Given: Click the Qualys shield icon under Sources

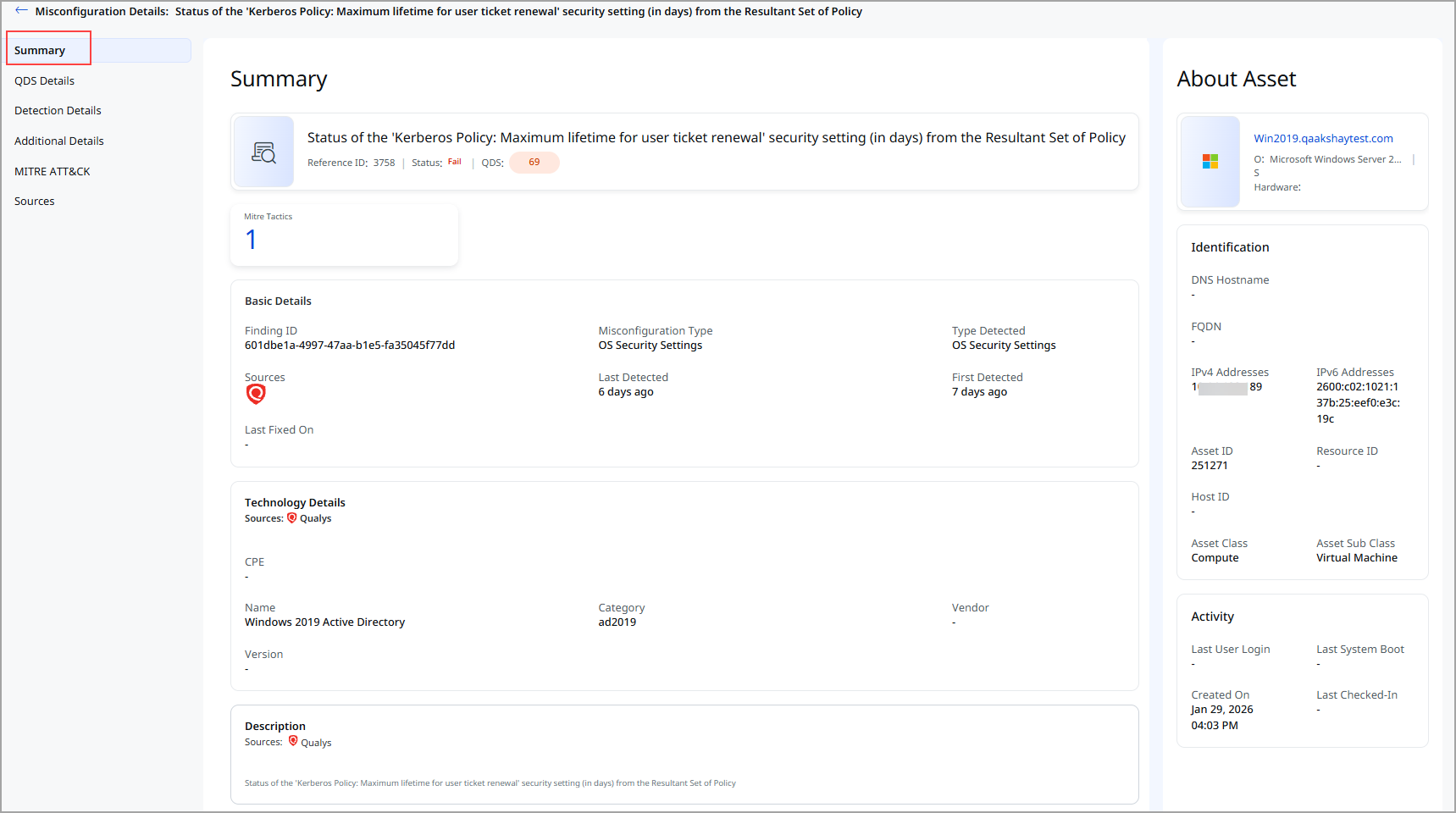Looking at the screenshot, I should point(255,393).
